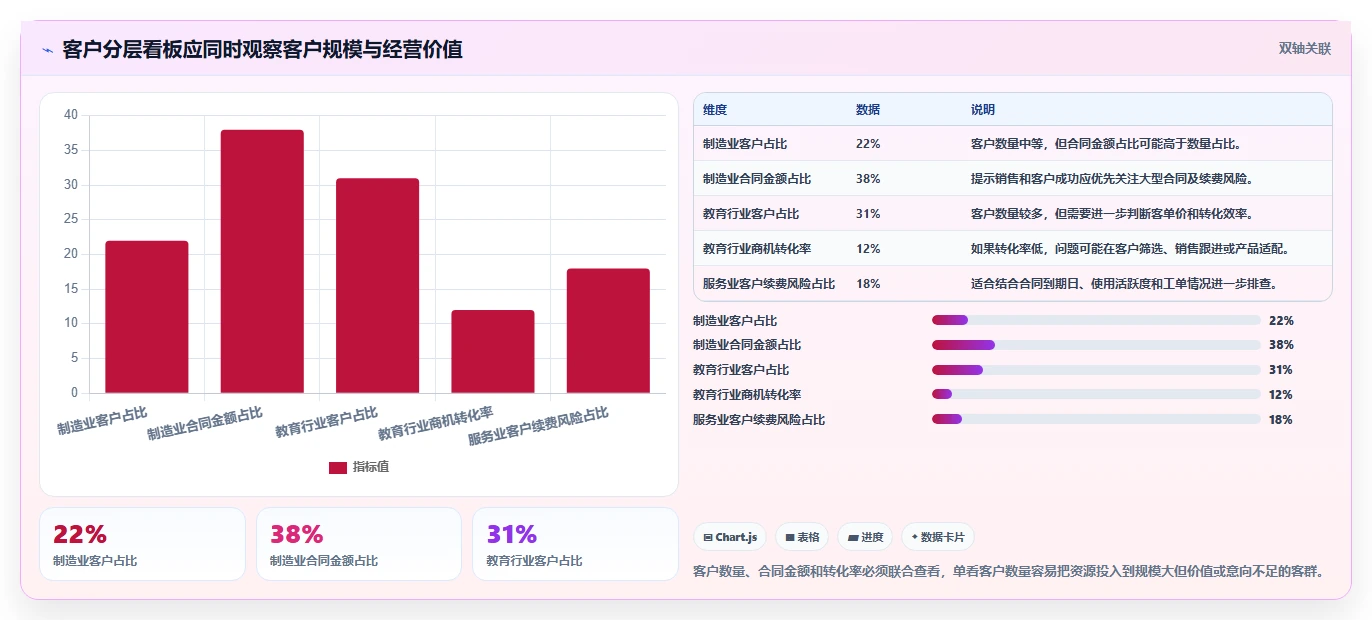Click the description starting 客户数量较多
The image size is (1372, 620).
pyautogui.click(x=1112, y=214)
